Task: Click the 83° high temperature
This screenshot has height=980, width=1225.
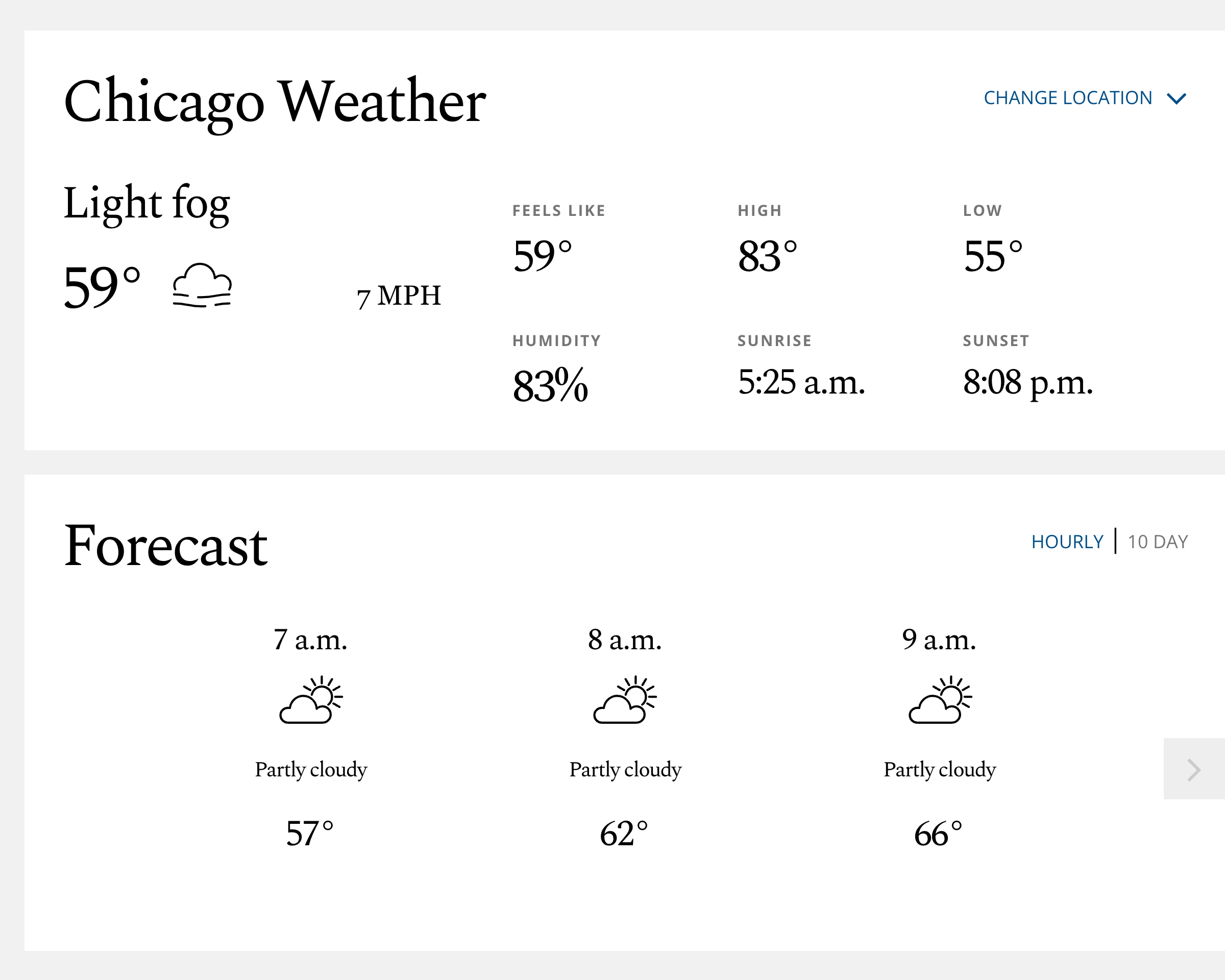Action: [x=767, y=256]
